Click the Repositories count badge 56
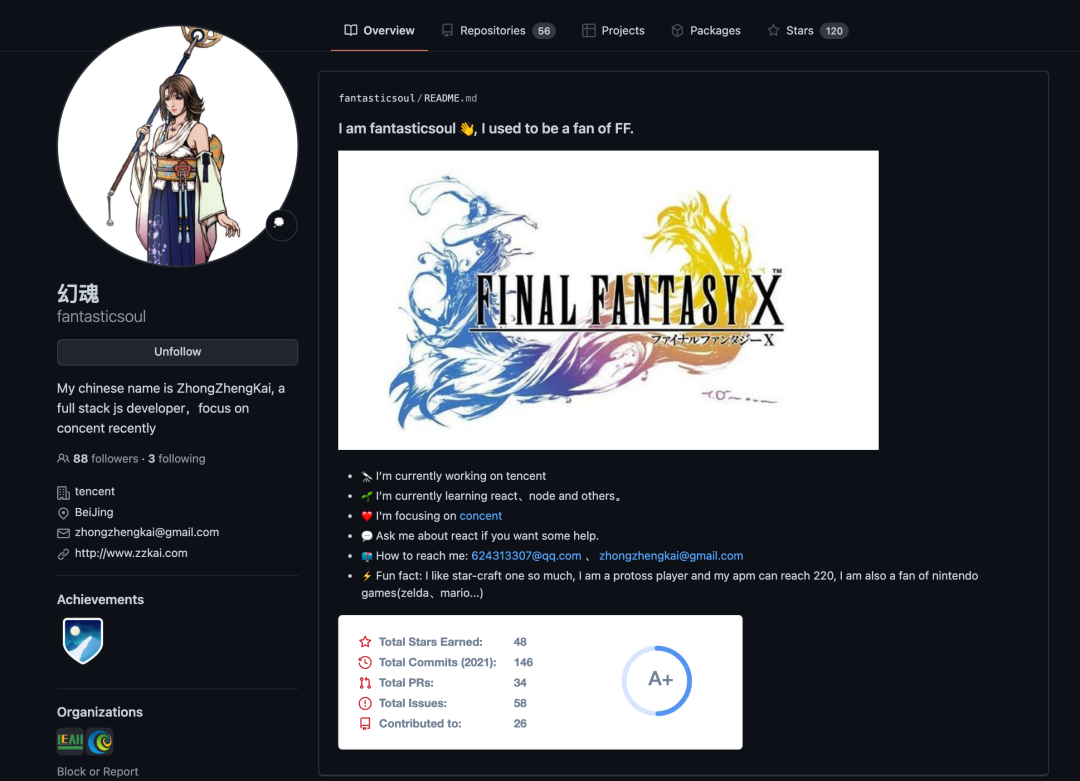This screenshot has width=1080, height=781. 544,31
